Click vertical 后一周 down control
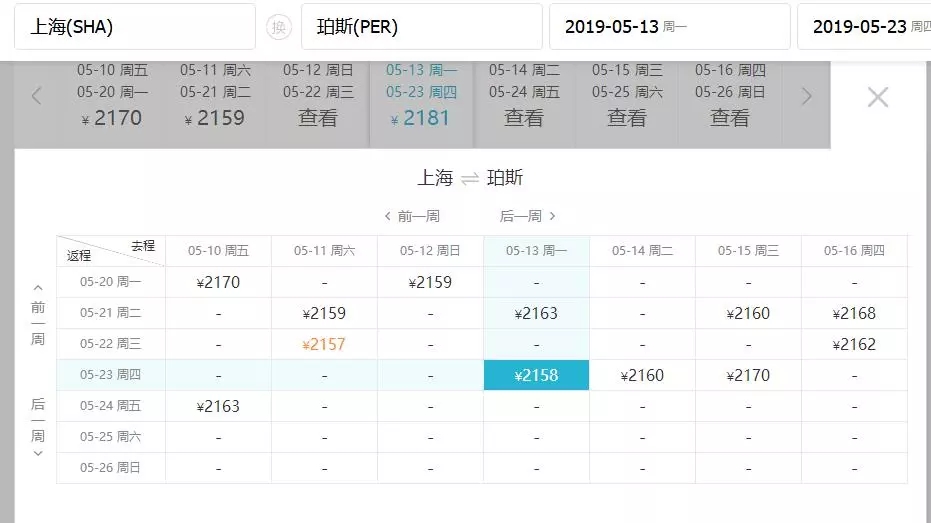Image resolution: width=931 pixels, height=523 pixels. (37, 427)
